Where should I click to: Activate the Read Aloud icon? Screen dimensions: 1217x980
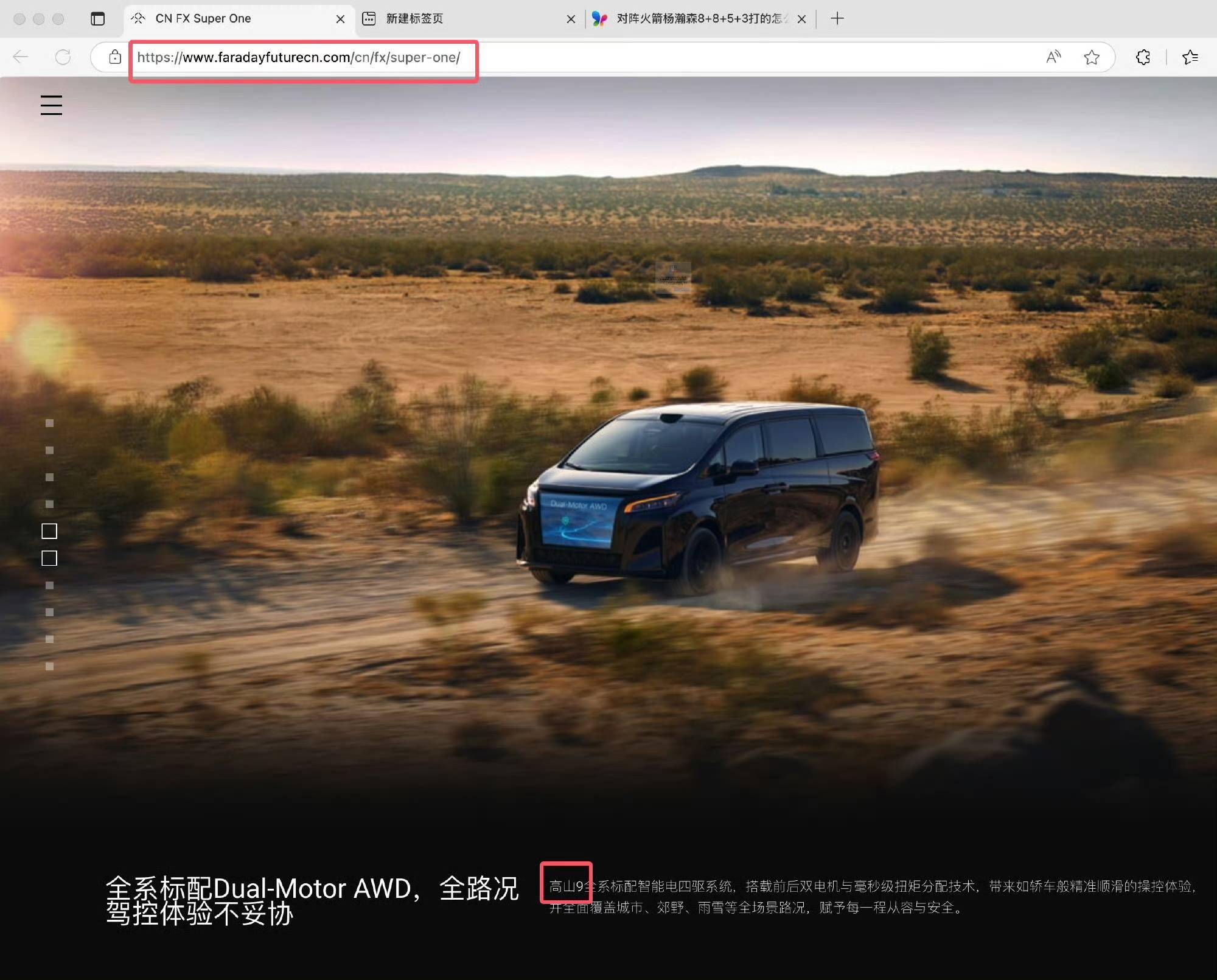pyautogui.click(x=1053, y=57)
